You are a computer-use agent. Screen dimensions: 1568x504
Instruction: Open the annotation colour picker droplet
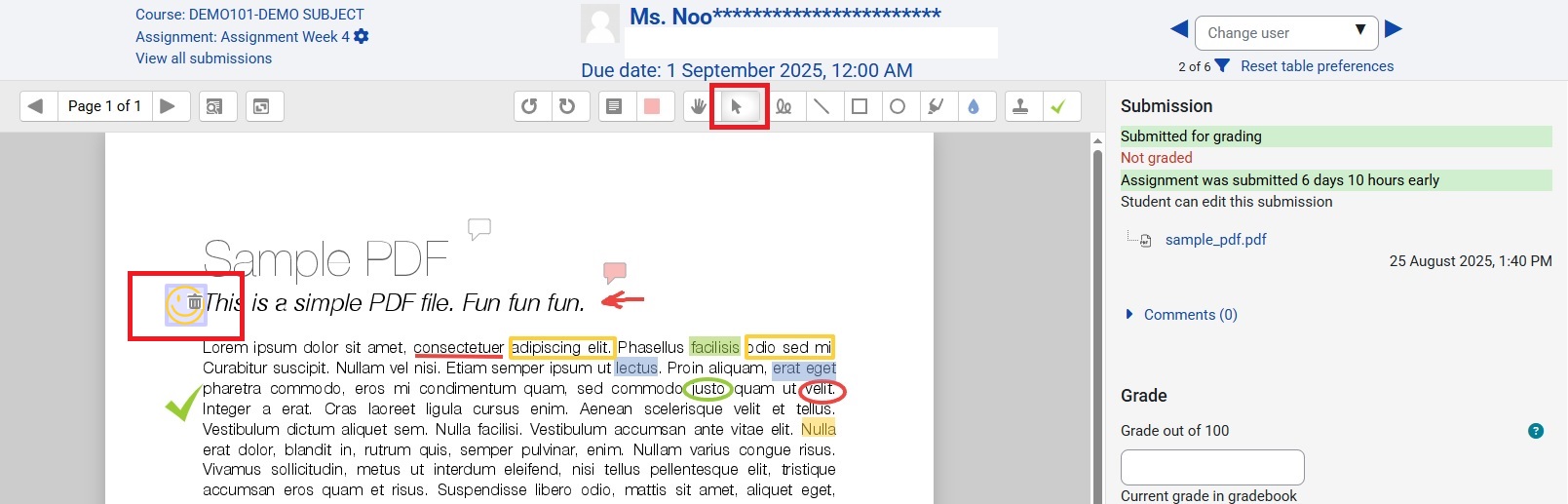tap(974, 106)
